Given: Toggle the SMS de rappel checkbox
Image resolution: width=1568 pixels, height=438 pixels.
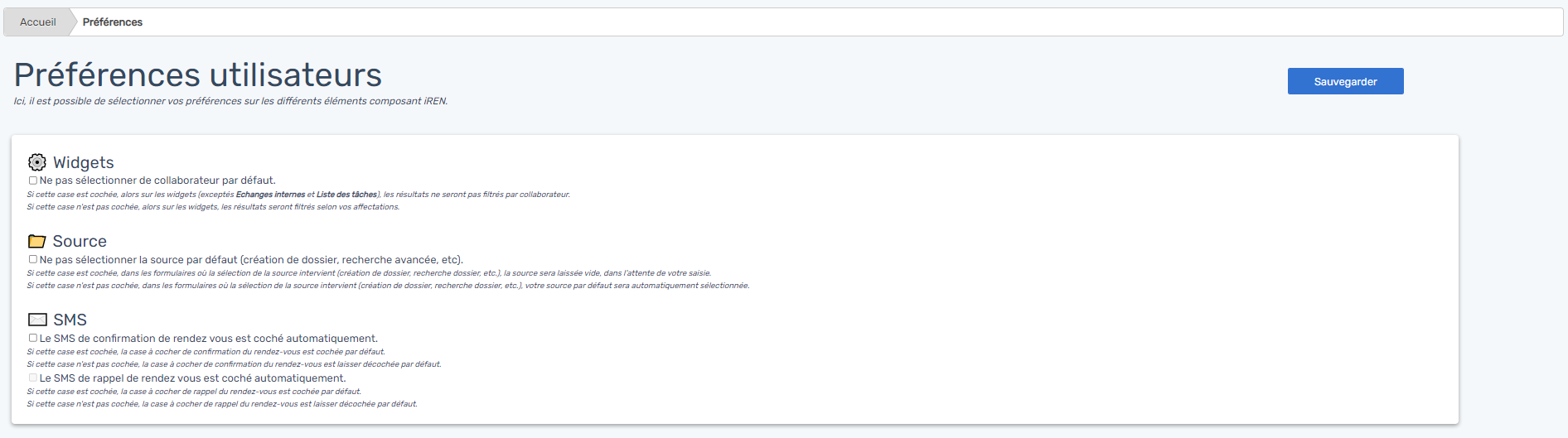Looking at the screenshot, I should click(x=33, y=378).
